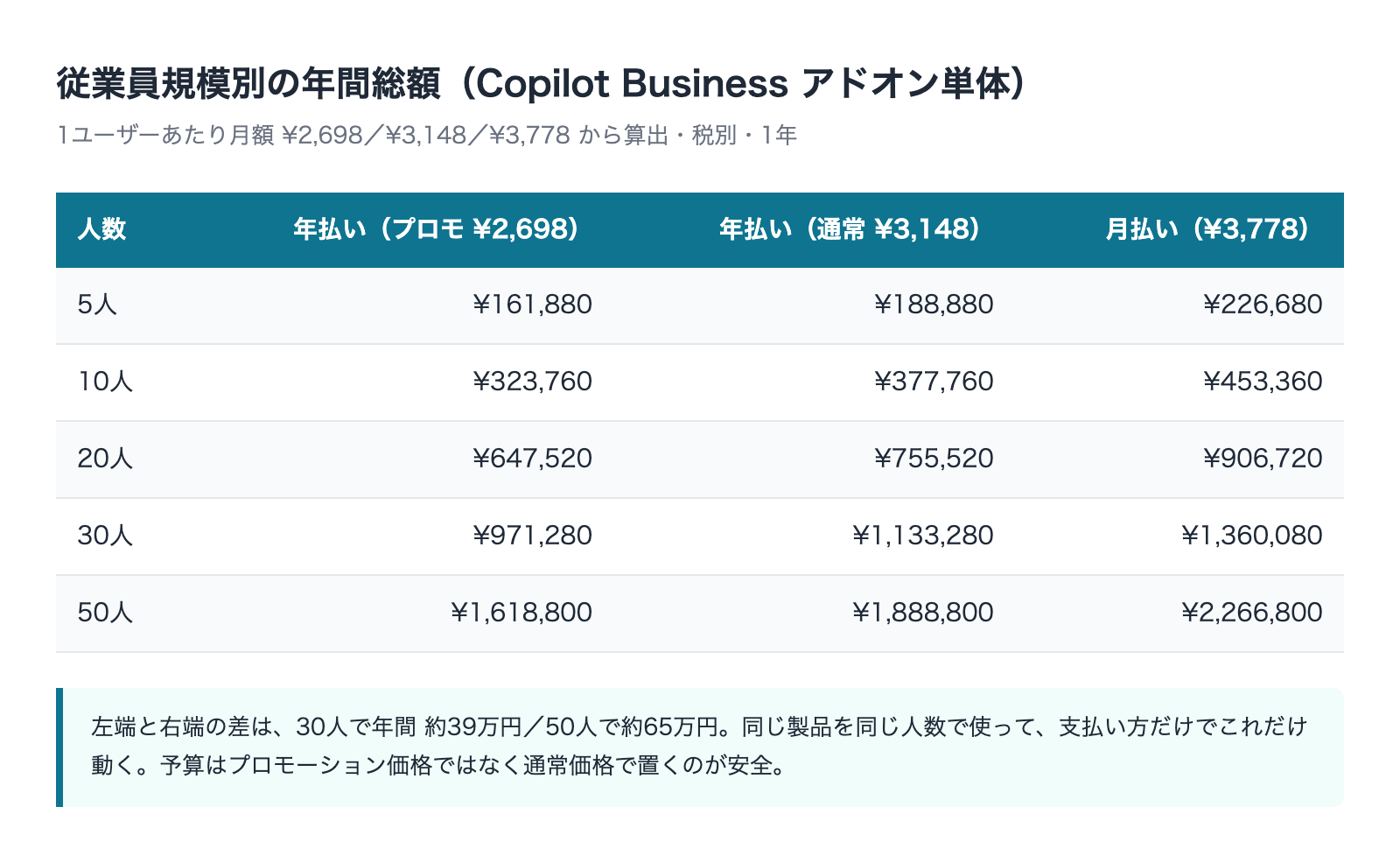Select the 30人 row label

coord(105,536)
